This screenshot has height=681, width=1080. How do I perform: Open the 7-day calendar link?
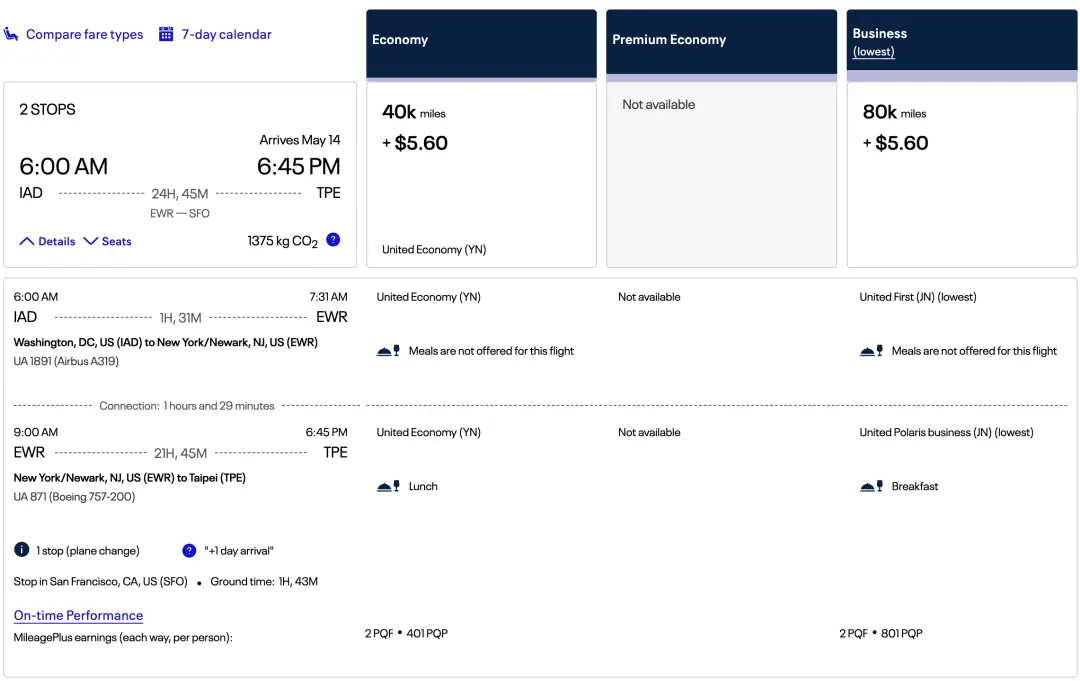(x=226, y=34)
